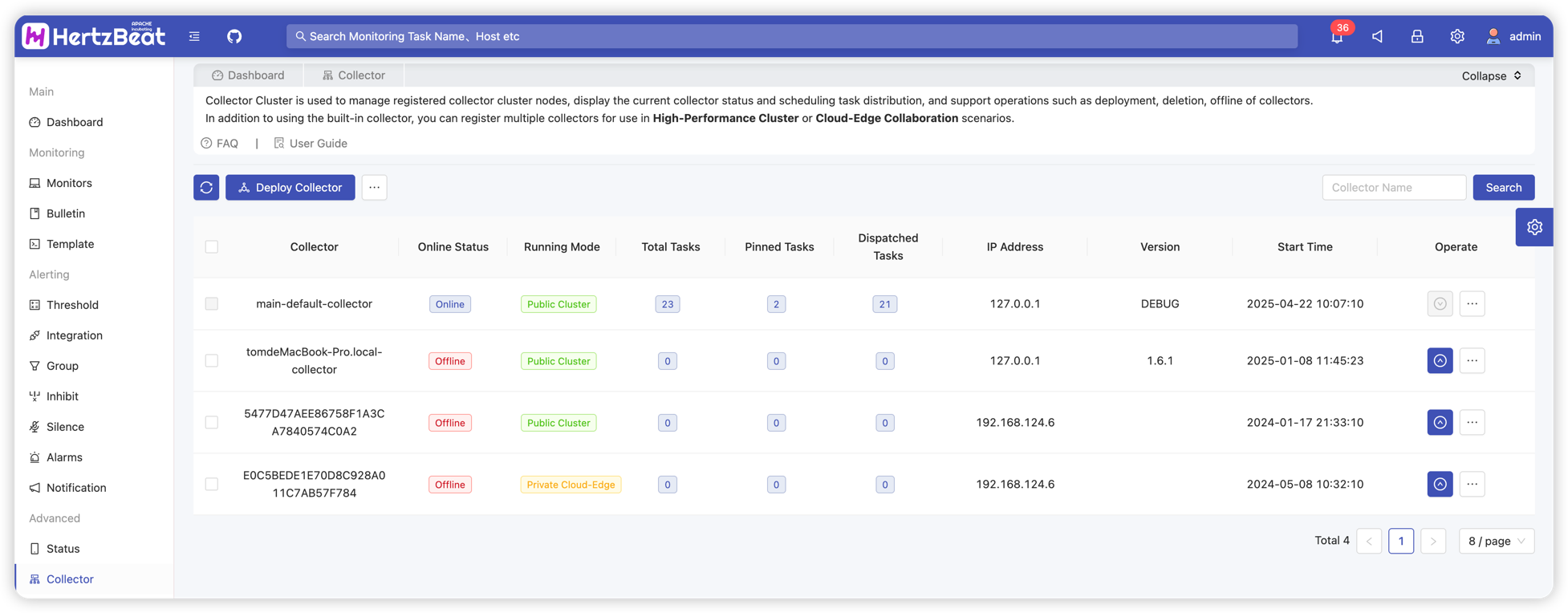Click online action icon for tomdeMacBook-Pro.local-collector

tap(1440, 361)
